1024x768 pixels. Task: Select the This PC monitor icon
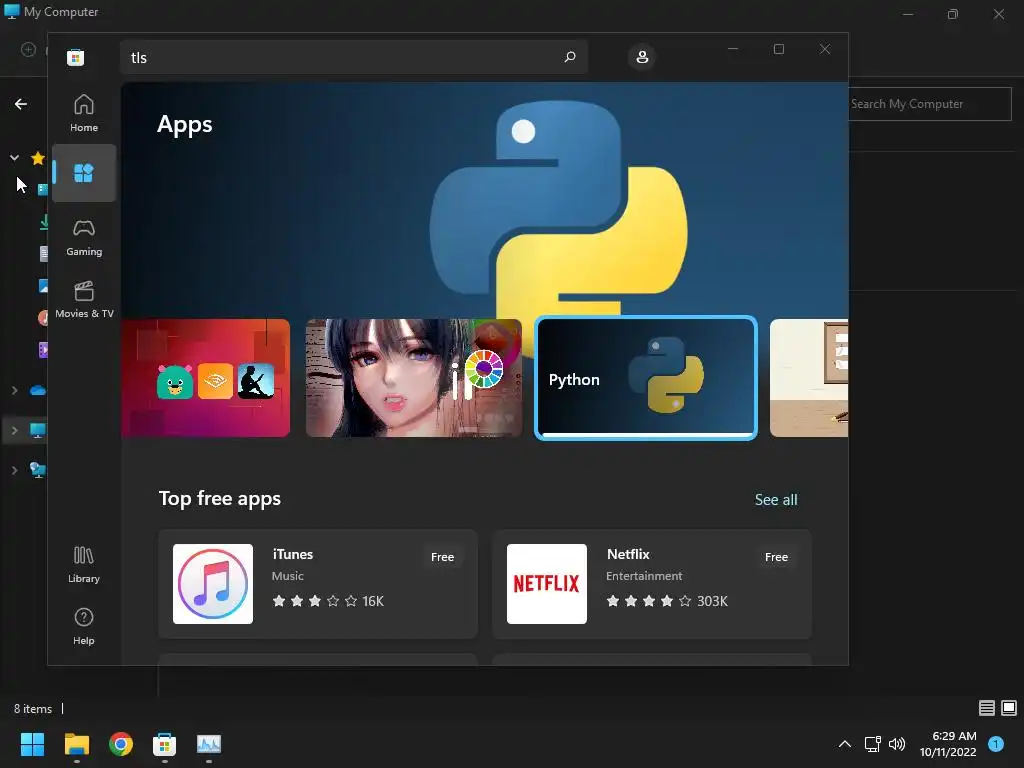pos(38,430)
